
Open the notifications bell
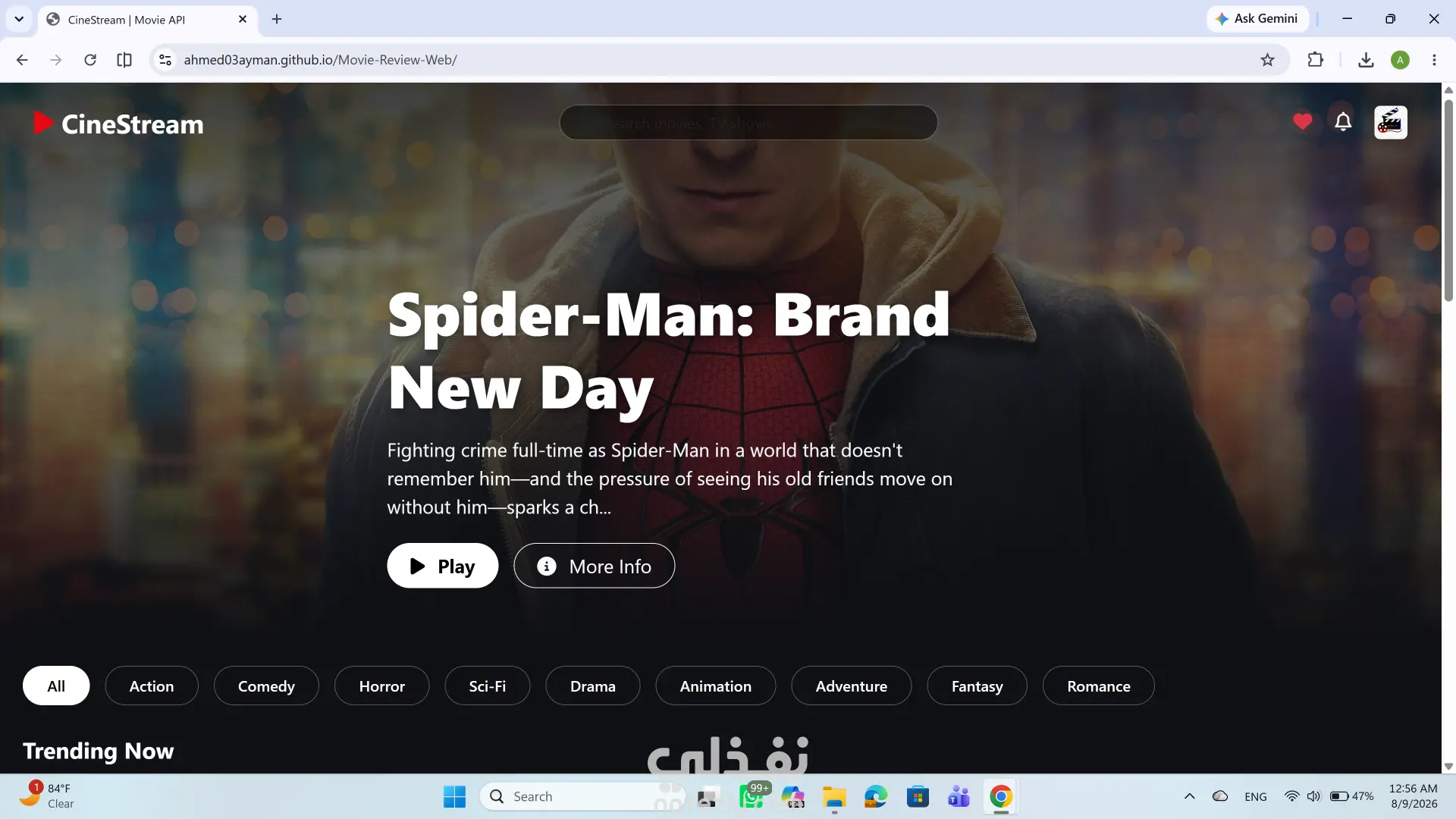click(1343, 122)
